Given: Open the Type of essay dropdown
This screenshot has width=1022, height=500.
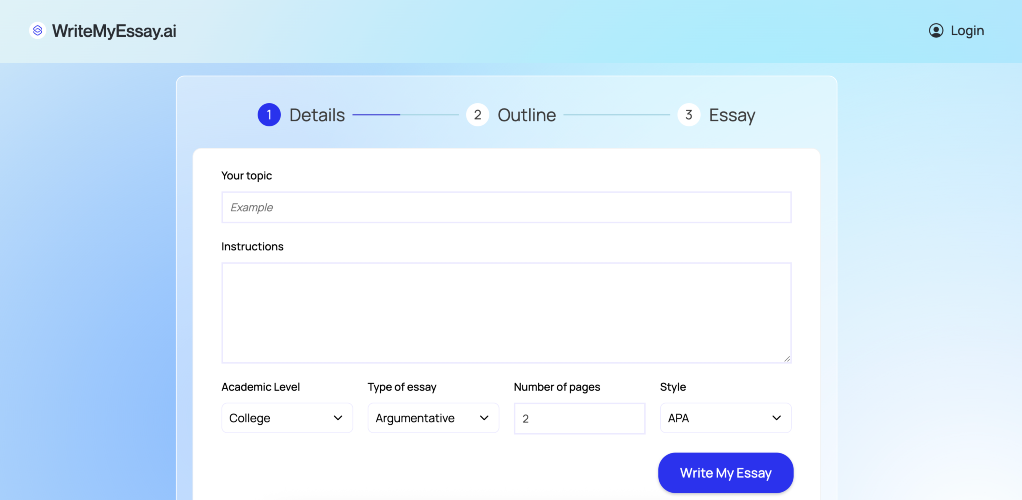Looking at the screenshot, I should tap(433, 418).
